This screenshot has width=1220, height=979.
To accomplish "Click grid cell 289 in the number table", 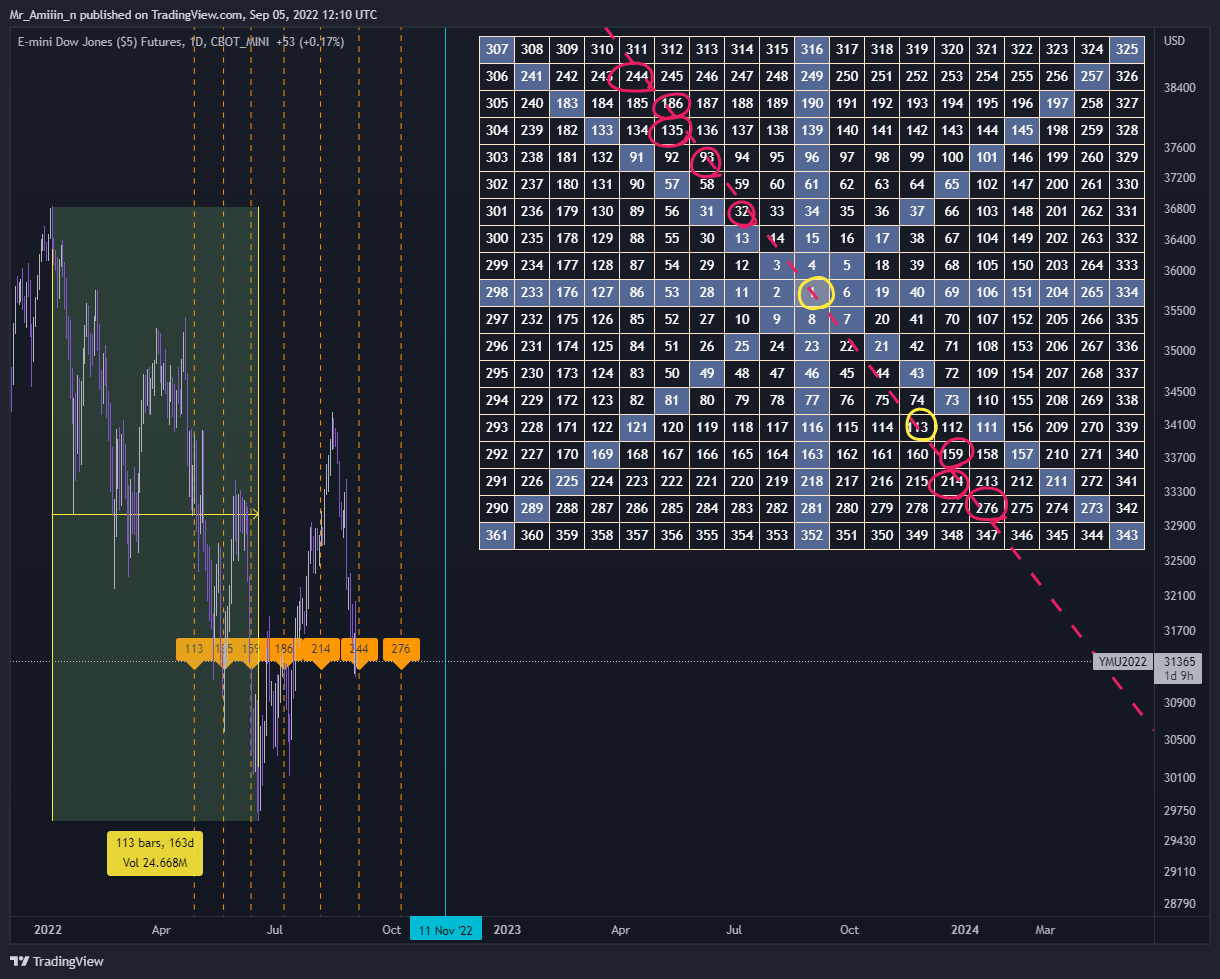I will pyautogui.click(x=532, y=508).
